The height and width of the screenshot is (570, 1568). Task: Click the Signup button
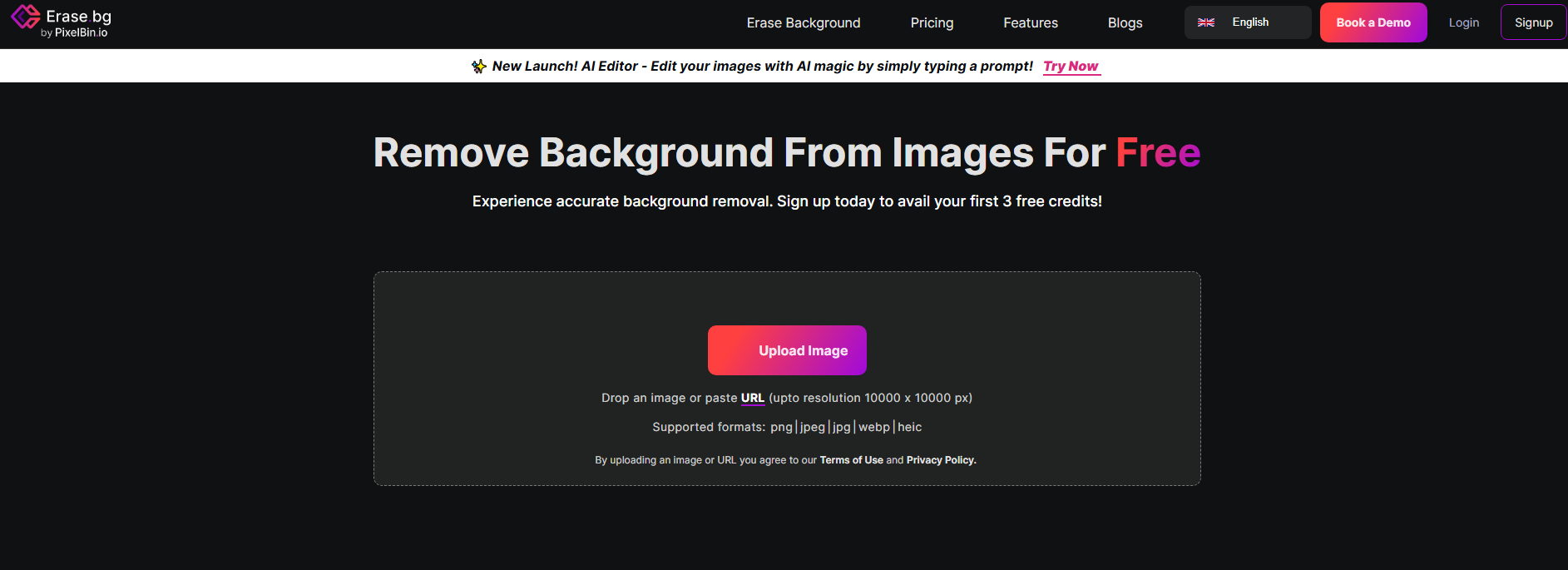coord(1533,22)
